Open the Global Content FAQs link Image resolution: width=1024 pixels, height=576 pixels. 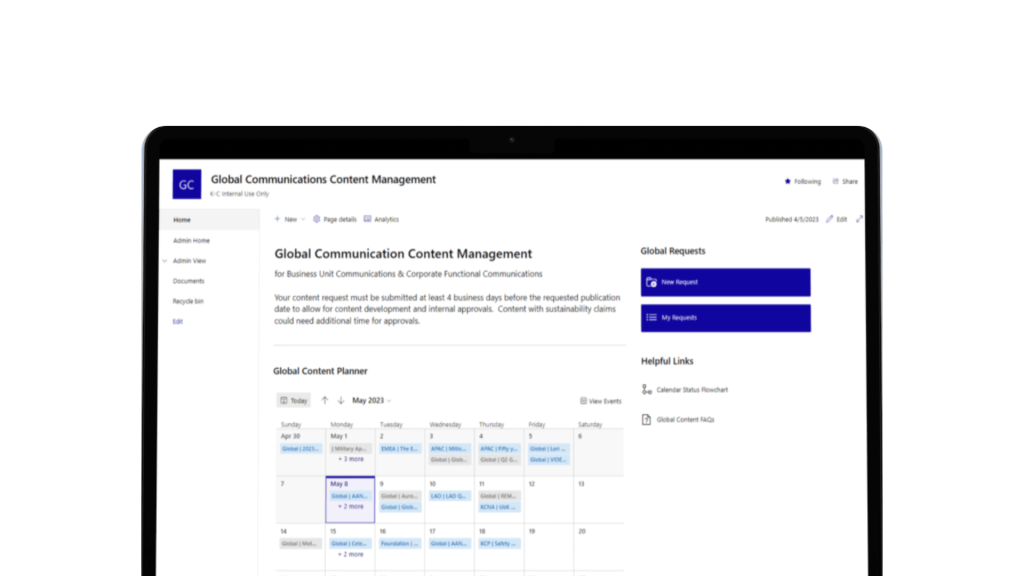point(684,420)
